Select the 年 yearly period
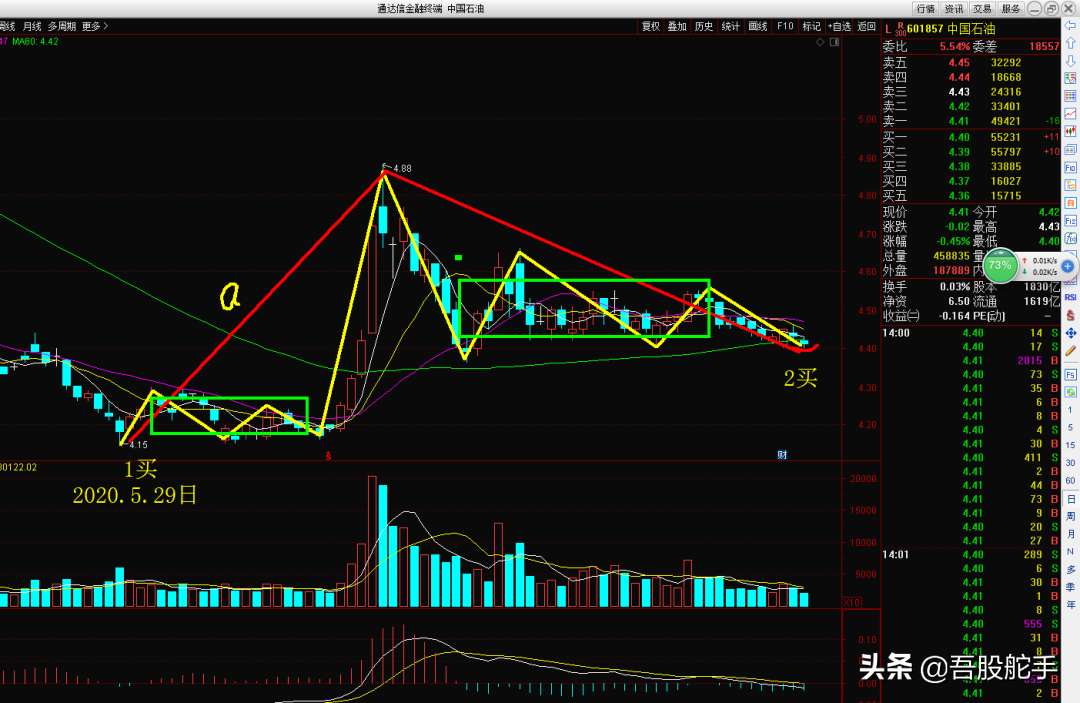 click(x=1070, y=605)
